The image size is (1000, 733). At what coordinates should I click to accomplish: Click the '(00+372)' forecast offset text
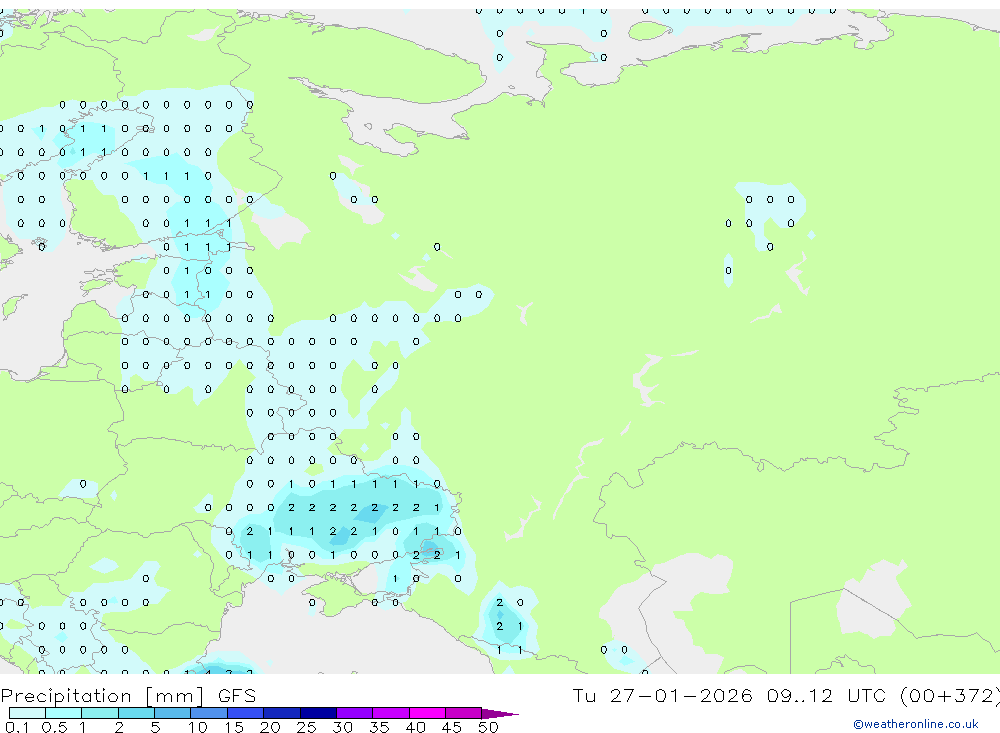click(x=950, y=696)
